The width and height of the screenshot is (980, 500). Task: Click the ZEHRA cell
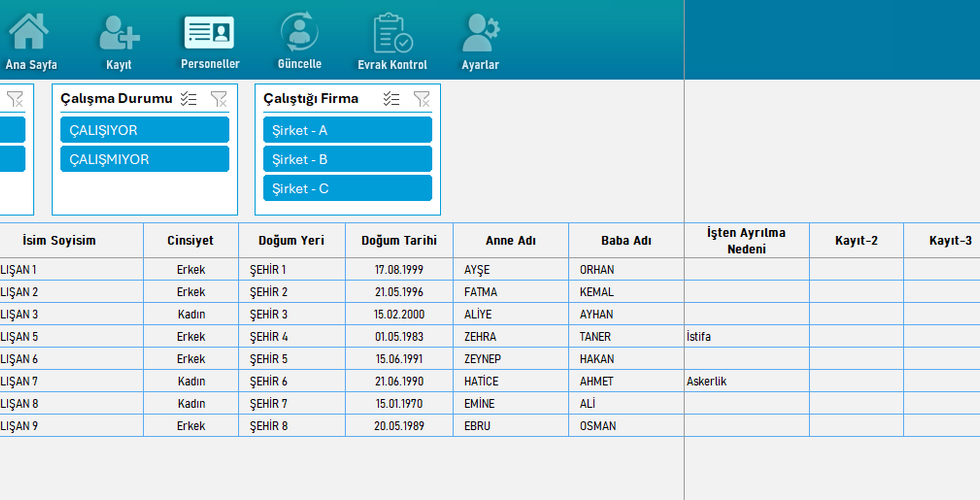[x=511, y=336]
